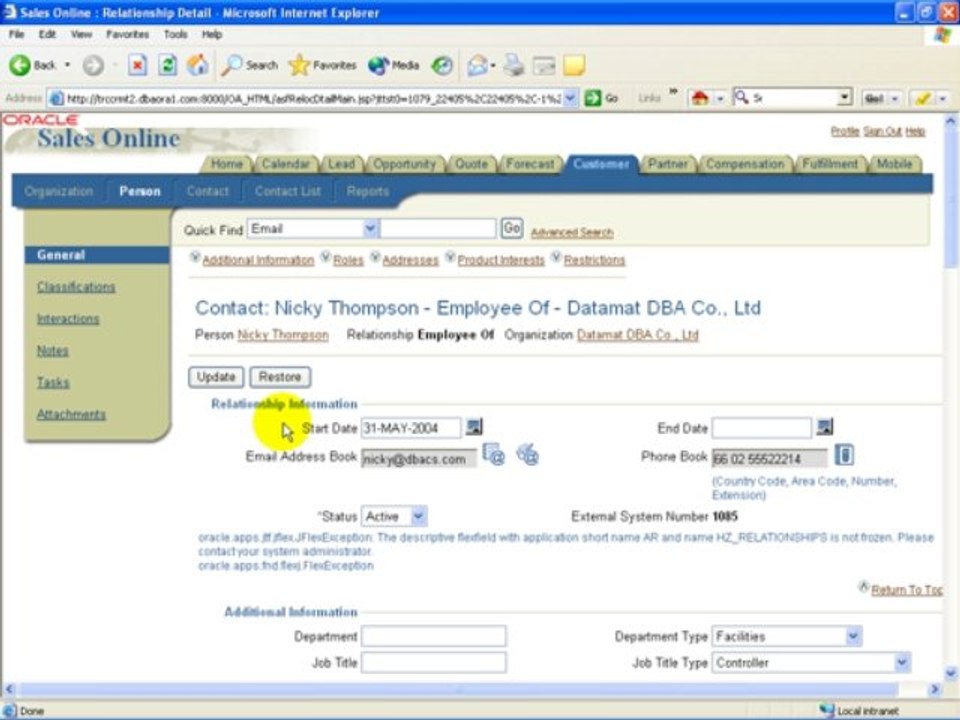Click the second email globe icon beside nicky@dbacs.com

pyautogui.click(x=527, y=455)
